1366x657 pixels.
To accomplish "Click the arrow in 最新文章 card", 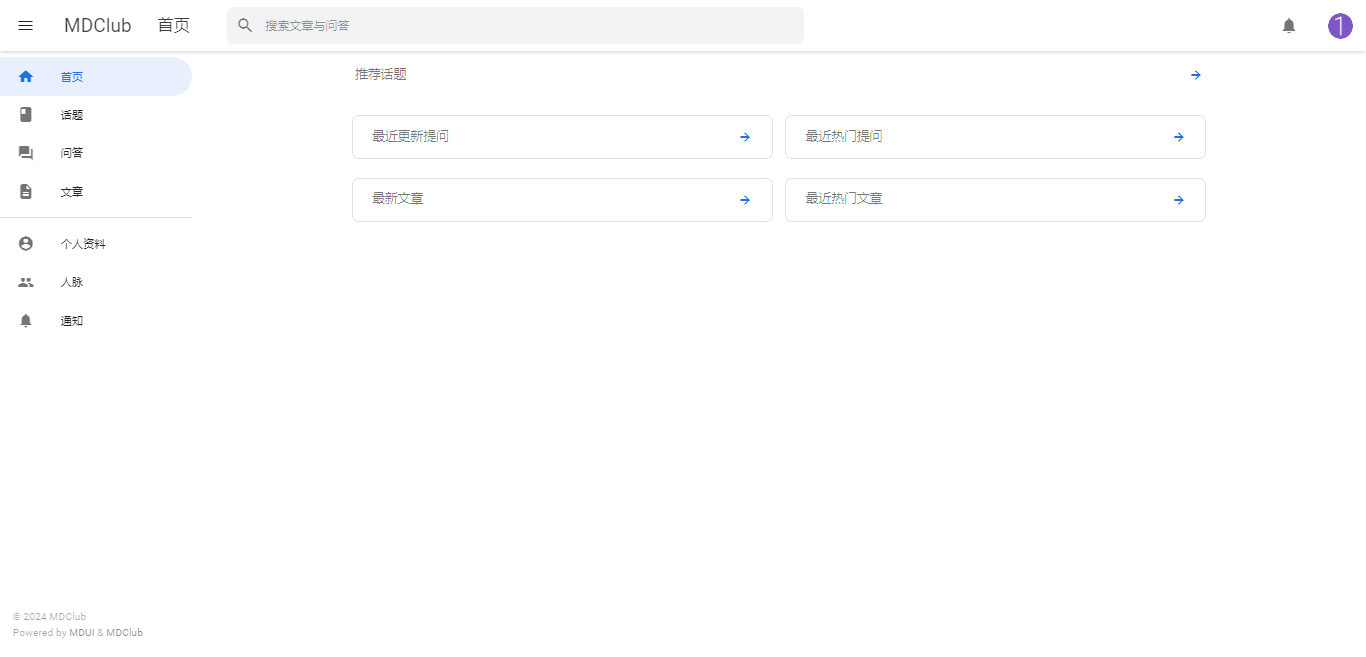I will [745, 200].
